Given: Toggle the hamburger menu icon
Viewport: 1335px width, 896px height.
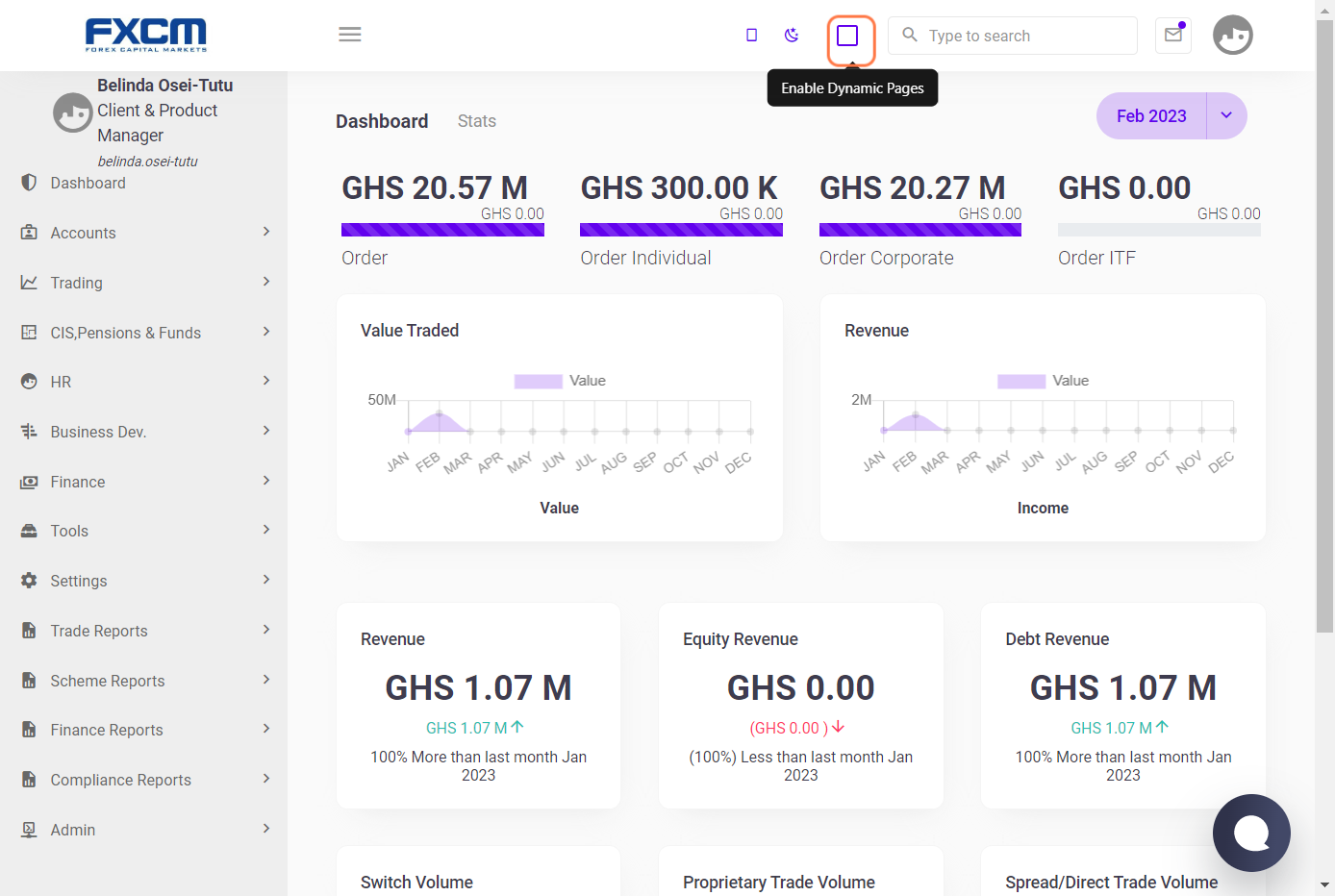Looking at the screenshot, I should click(350, 35).
